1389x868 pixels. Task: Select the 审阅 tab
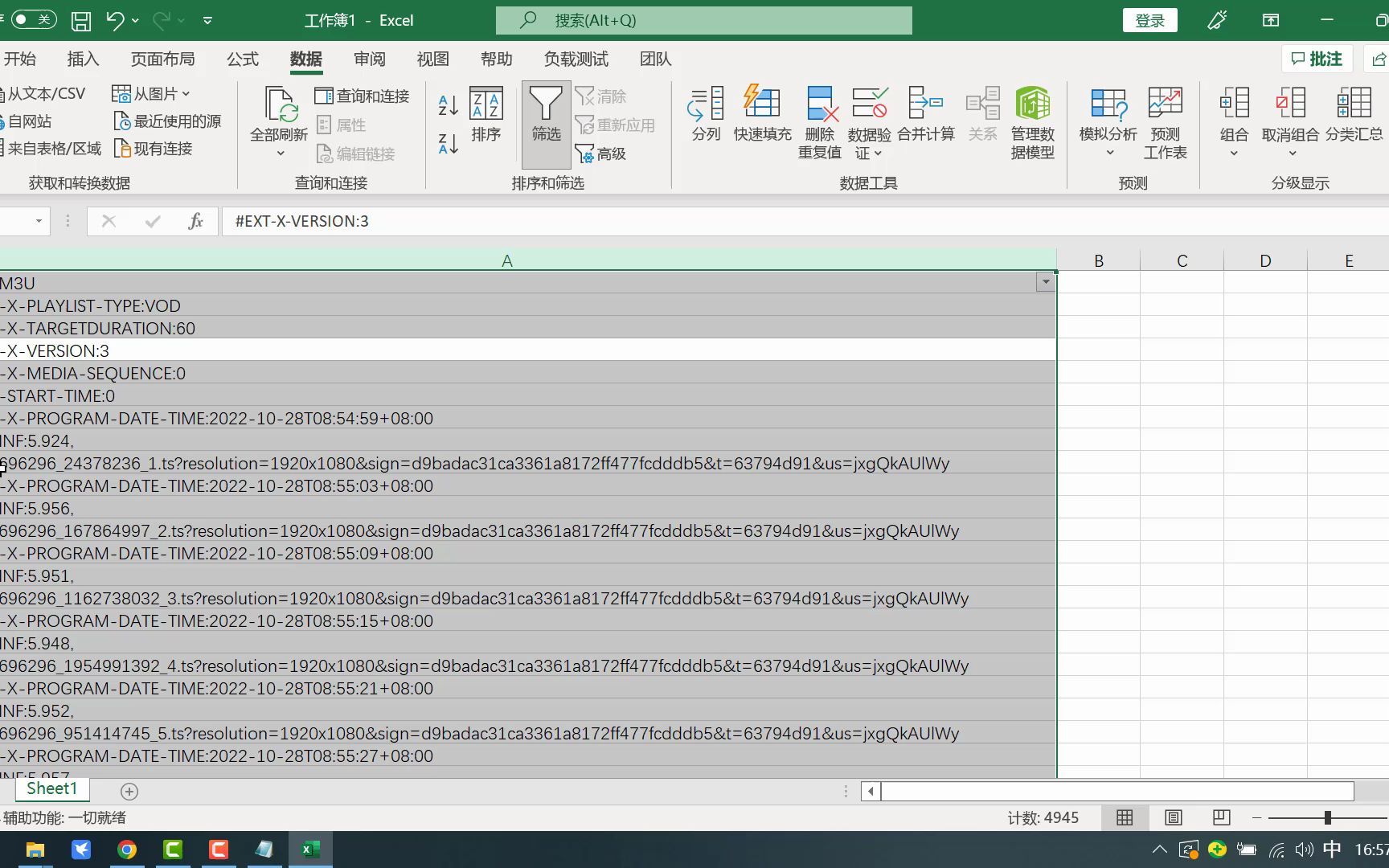[x=369, y=59]
